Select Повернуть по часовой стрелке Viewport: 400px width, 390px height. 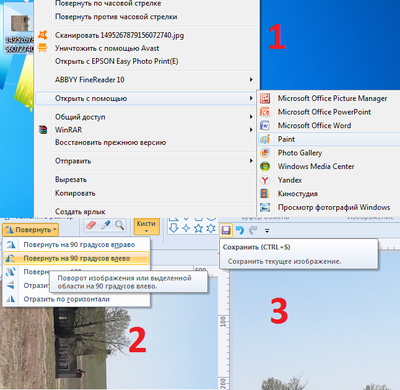pyautogui.click(x=108, y=4)
